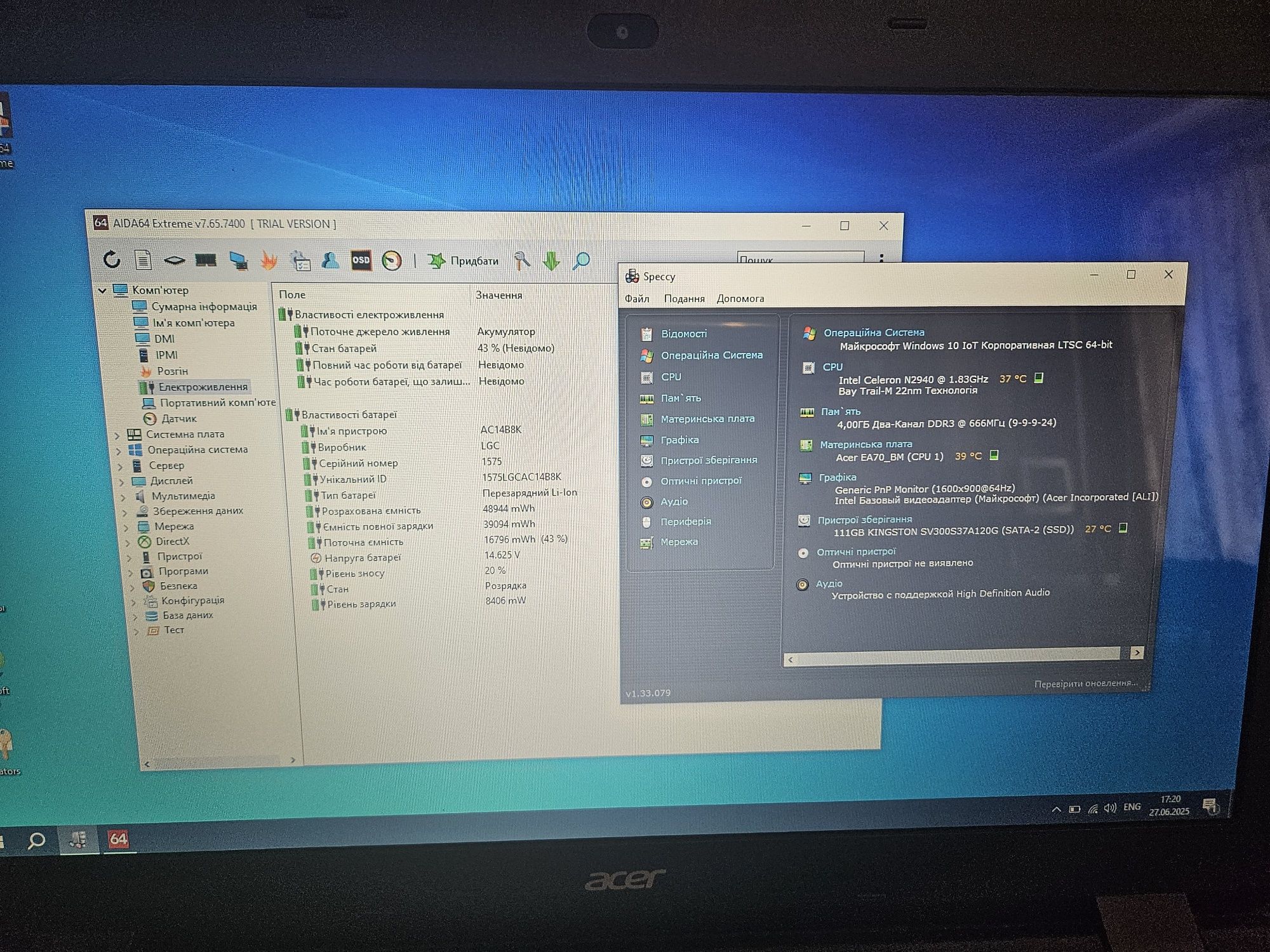Open CPU section in Speccy sidebar
Screen dimensions: 1270x952
pos(671,377)
